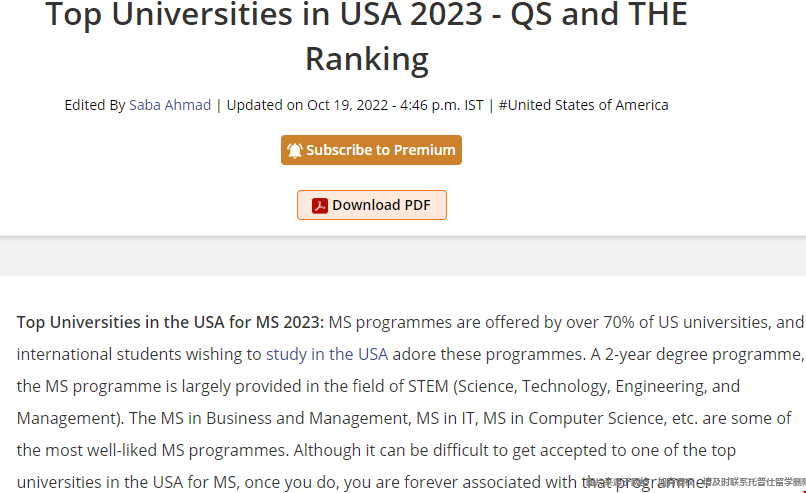806x493 pixels.
Task: Click the page title heading
Action: (x=367, y=36)
